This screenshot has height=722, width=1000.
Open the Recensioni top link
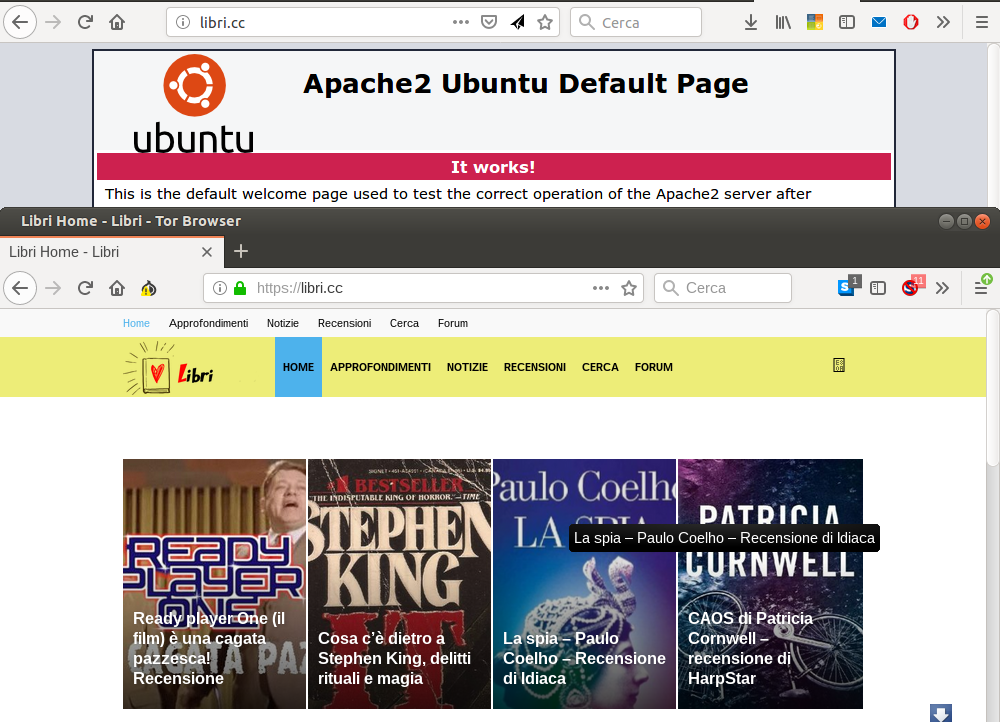(344, 323)
